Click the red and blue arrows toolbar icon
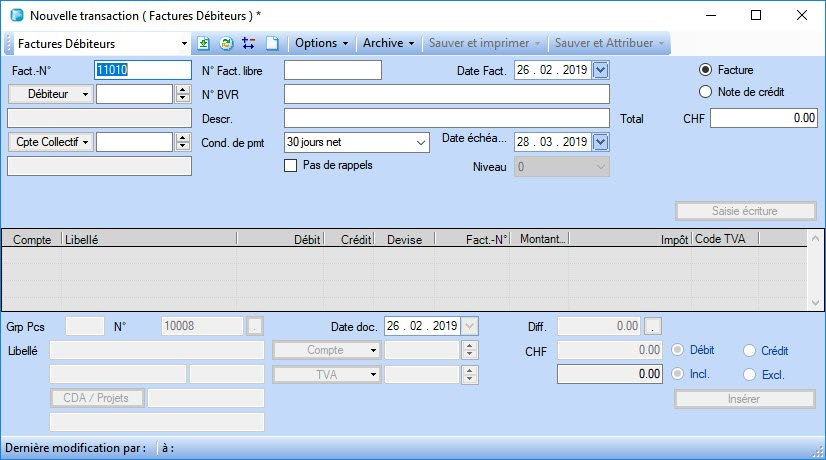 point(248,44)
